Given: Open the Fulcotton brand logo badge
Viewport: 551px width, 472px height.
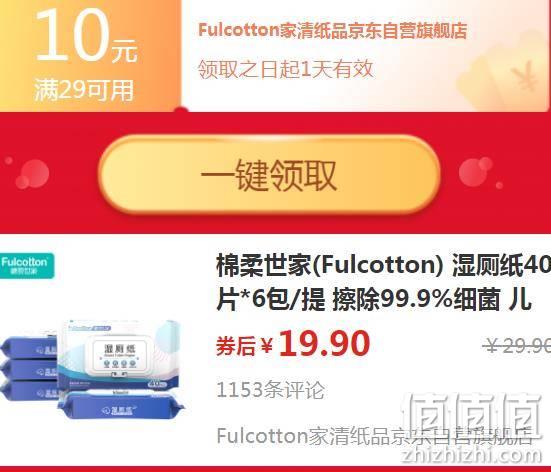Looking at the screenshot, I should click(x=27, y=266).
